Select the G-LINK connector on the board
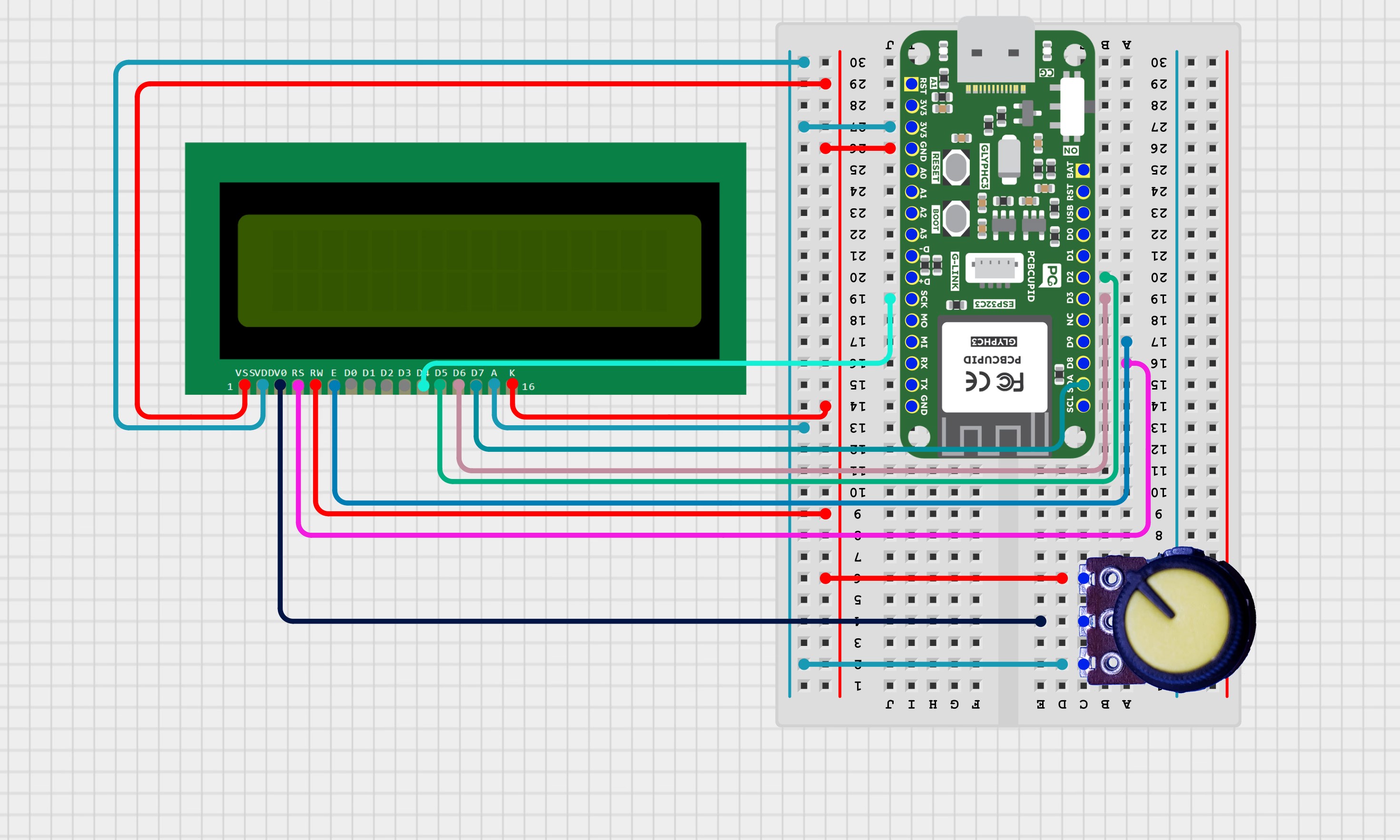This screenshot has height=840, width=1400. click(x=994, y=267)
